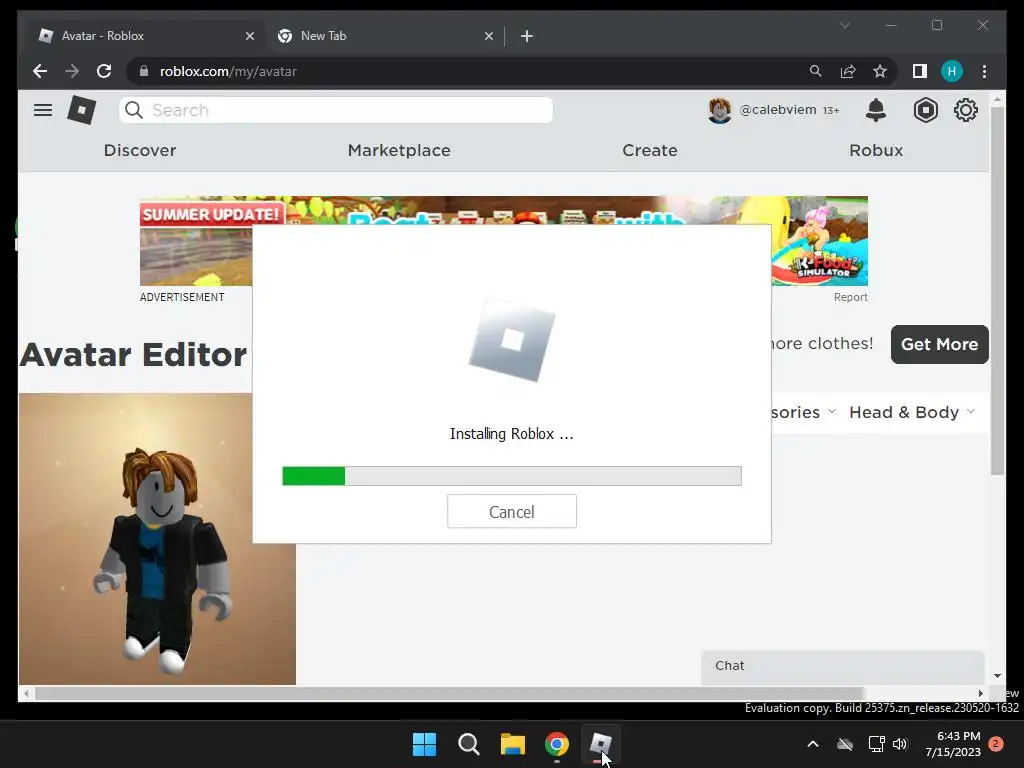Open the Discover menu
1024x768 pixels.
(140, 150)
